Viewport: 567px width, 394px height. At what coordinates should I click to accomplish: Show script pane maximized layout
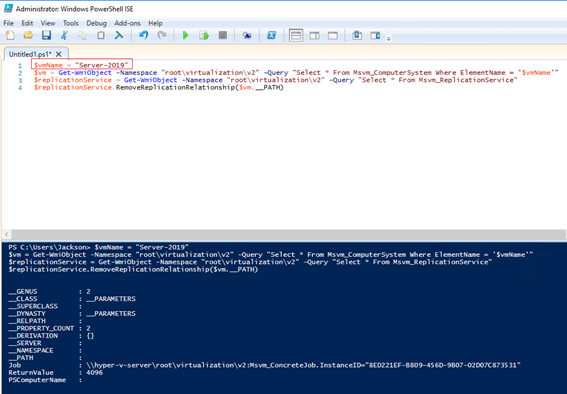coord(333,35)
